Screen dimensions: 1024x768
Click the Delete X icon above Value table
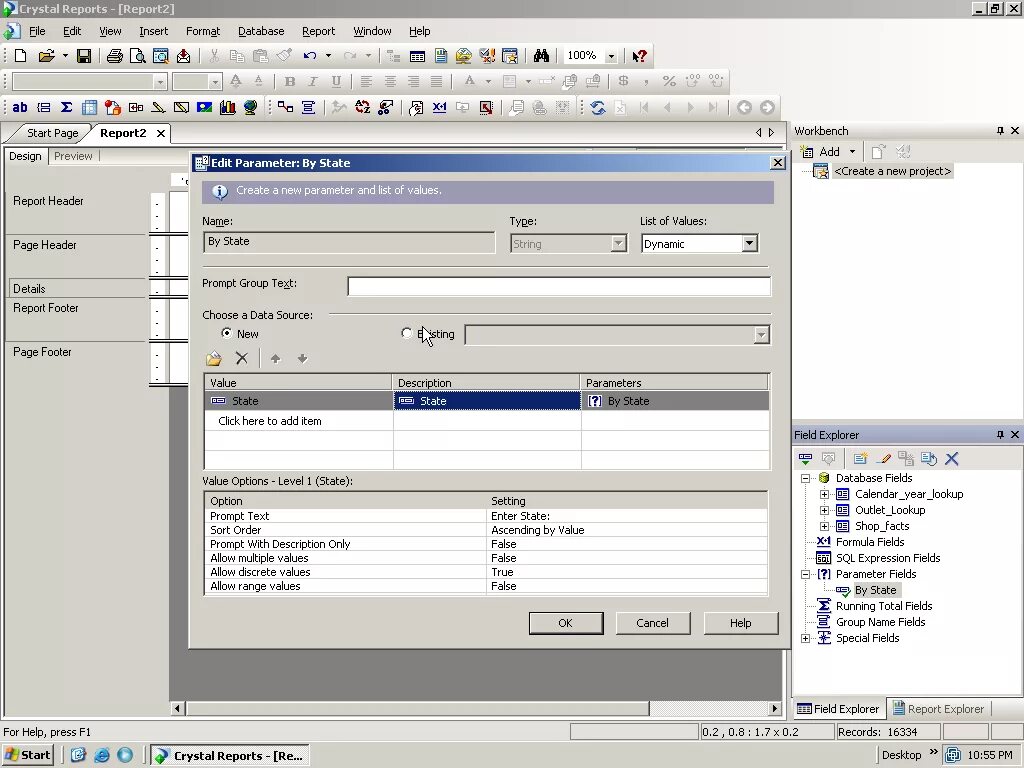(x=242, y=358)
